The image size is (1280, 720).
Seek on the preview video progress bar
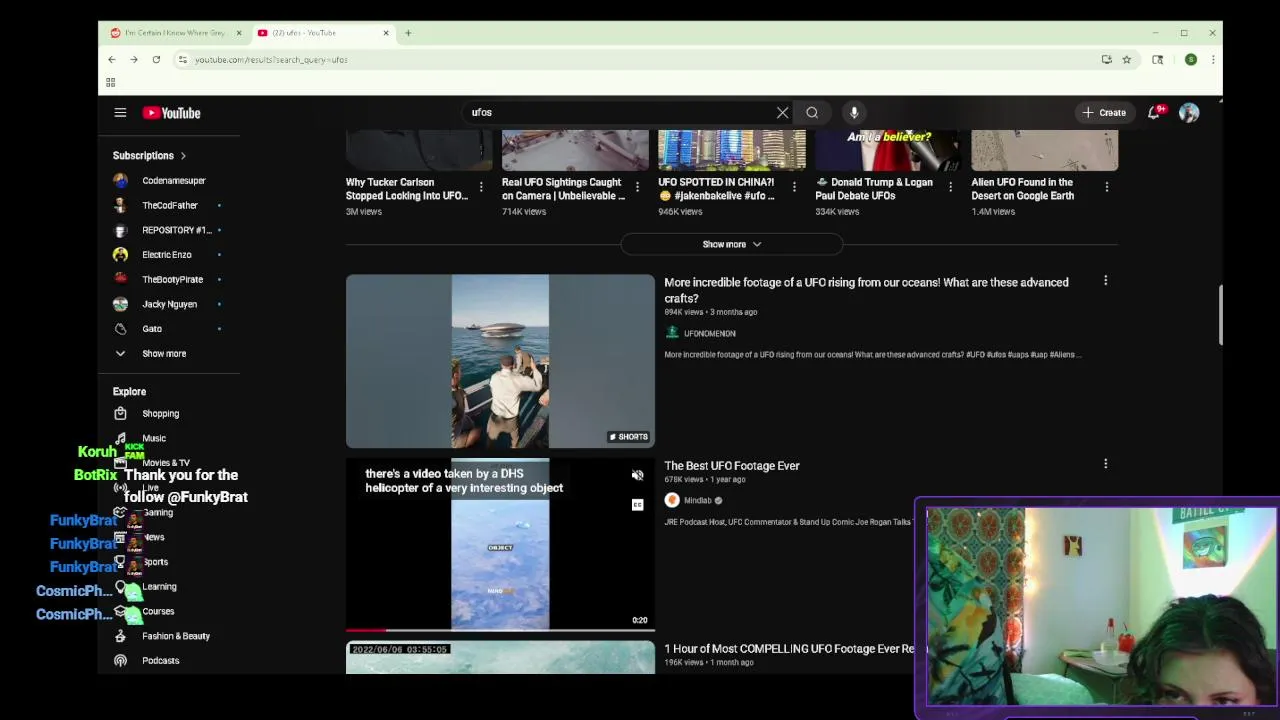click(500, 630)
